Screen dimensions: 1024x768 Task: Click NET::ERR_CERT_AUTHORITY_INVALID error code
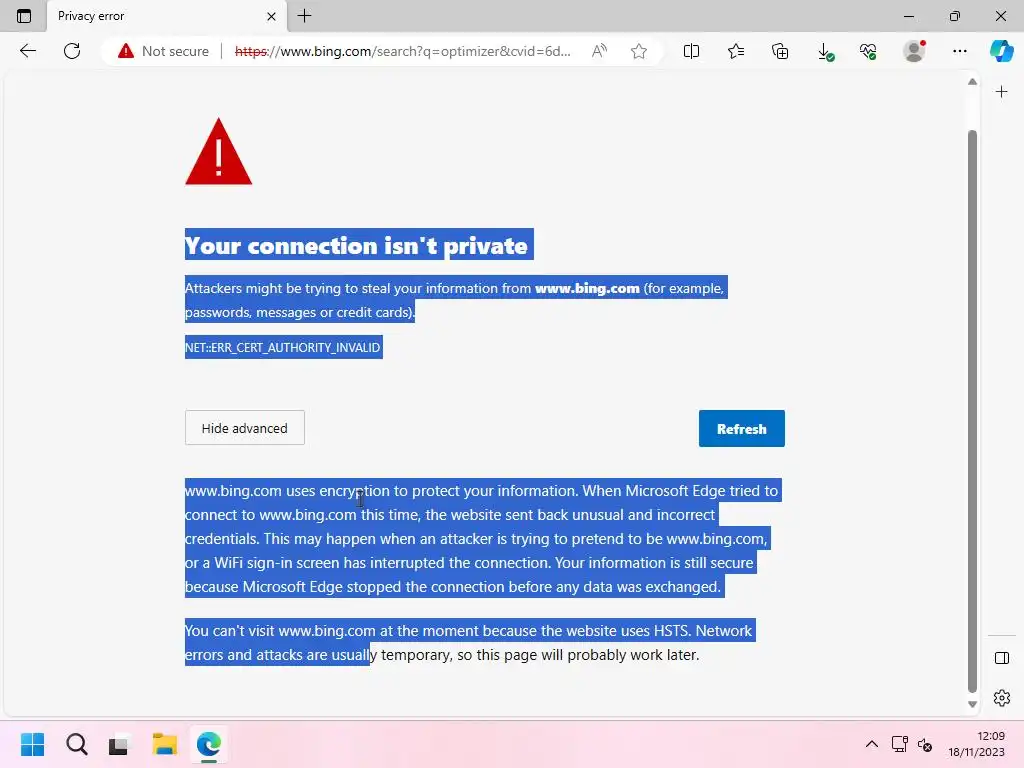tap(283, 347)
